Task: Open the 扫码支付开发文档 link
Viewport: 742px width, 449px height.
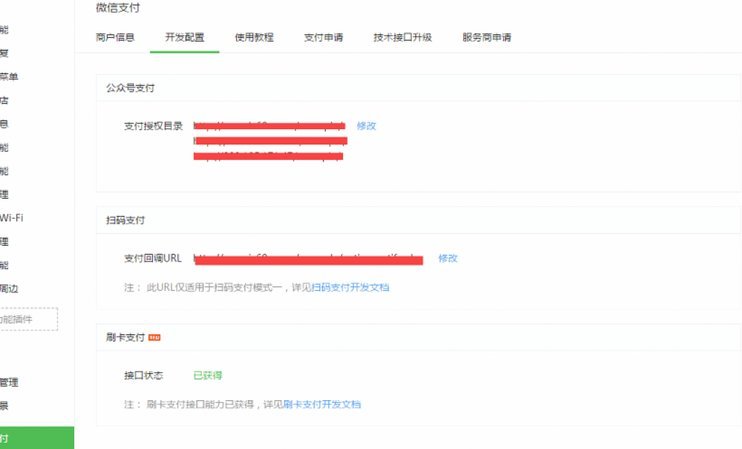Action: point(350,287)
